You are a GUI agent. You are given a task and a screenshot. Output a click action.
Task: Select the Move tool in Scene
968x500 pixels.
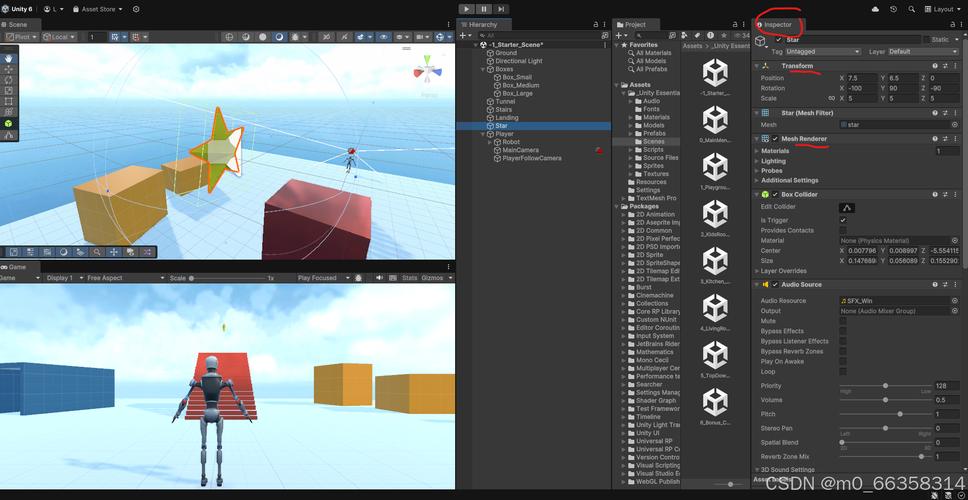click(9, 69)
